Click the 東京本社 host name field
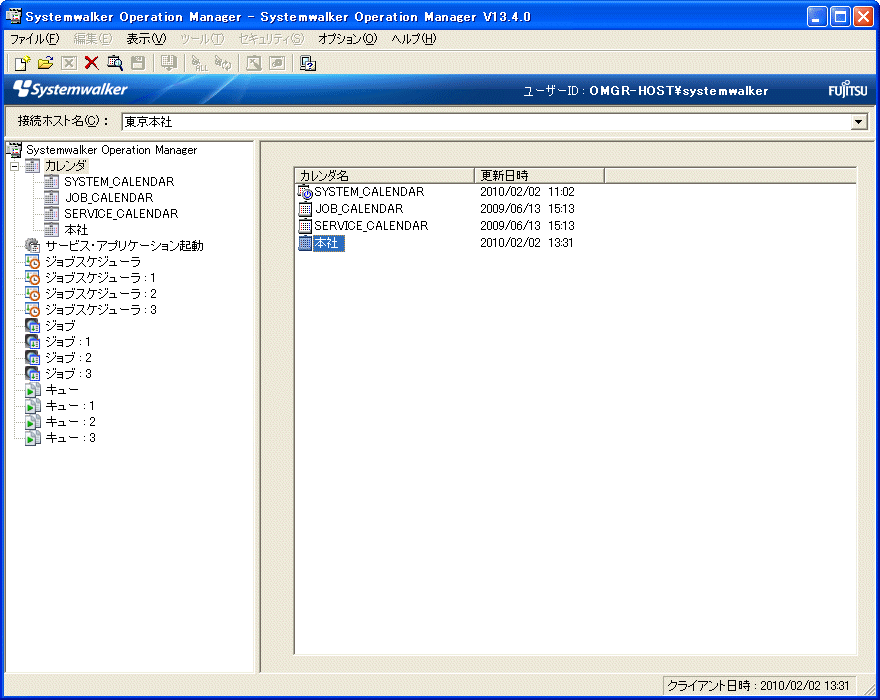Image resolution: width=880 pixels, height=700 pixels. coord(486,121)
